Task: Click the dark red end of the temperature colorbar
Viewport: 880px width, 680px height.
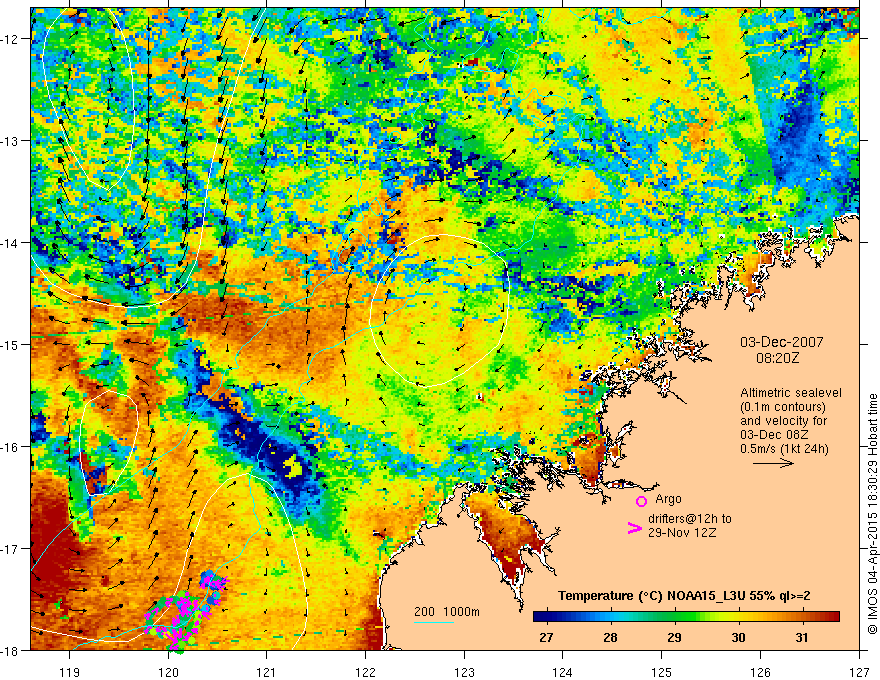Action: tap(831, 617)
